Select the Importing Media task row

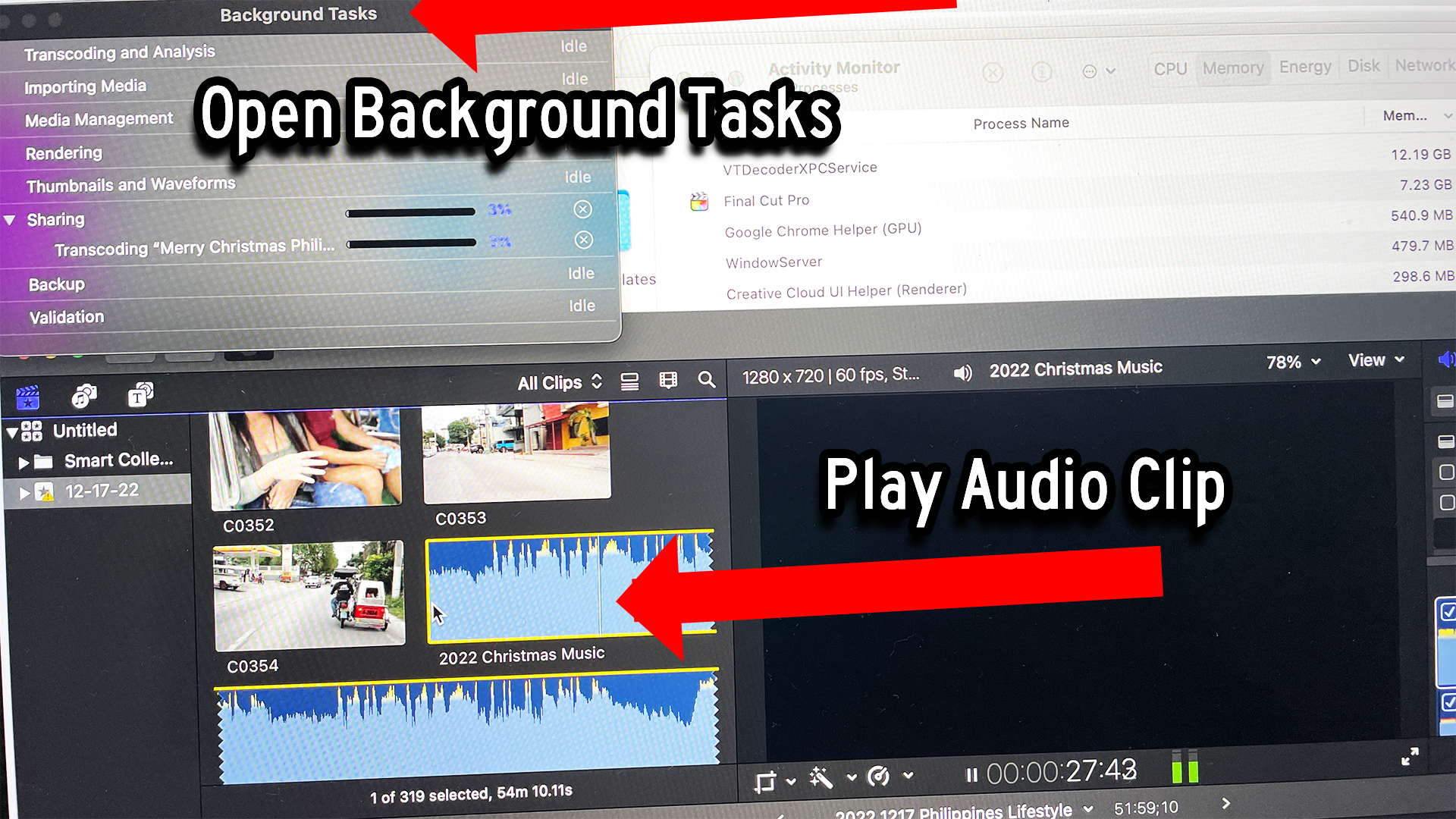(306, 83)
